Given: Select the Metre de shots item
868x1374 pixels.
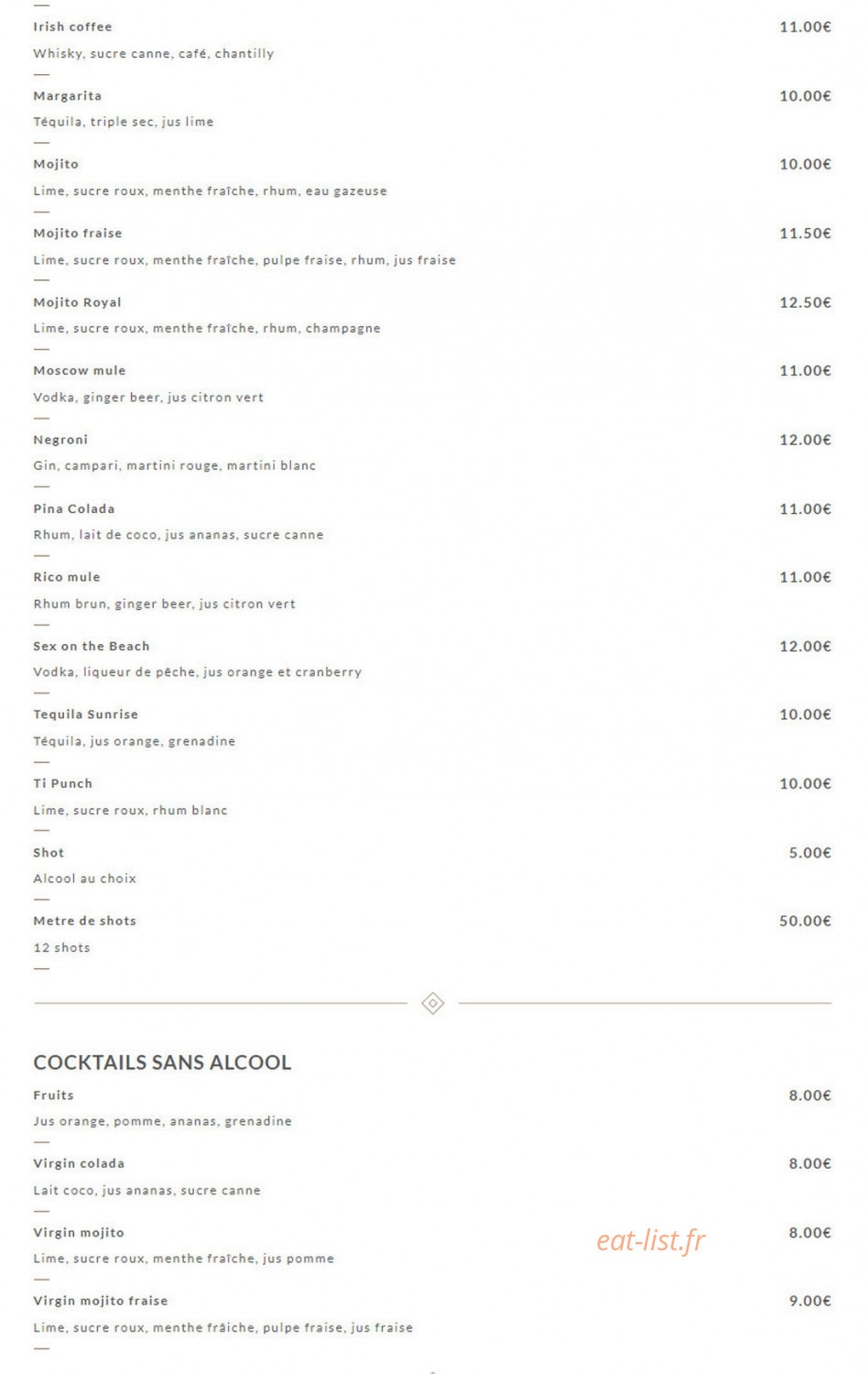Looking at the screenshot, I should [85, 921].
